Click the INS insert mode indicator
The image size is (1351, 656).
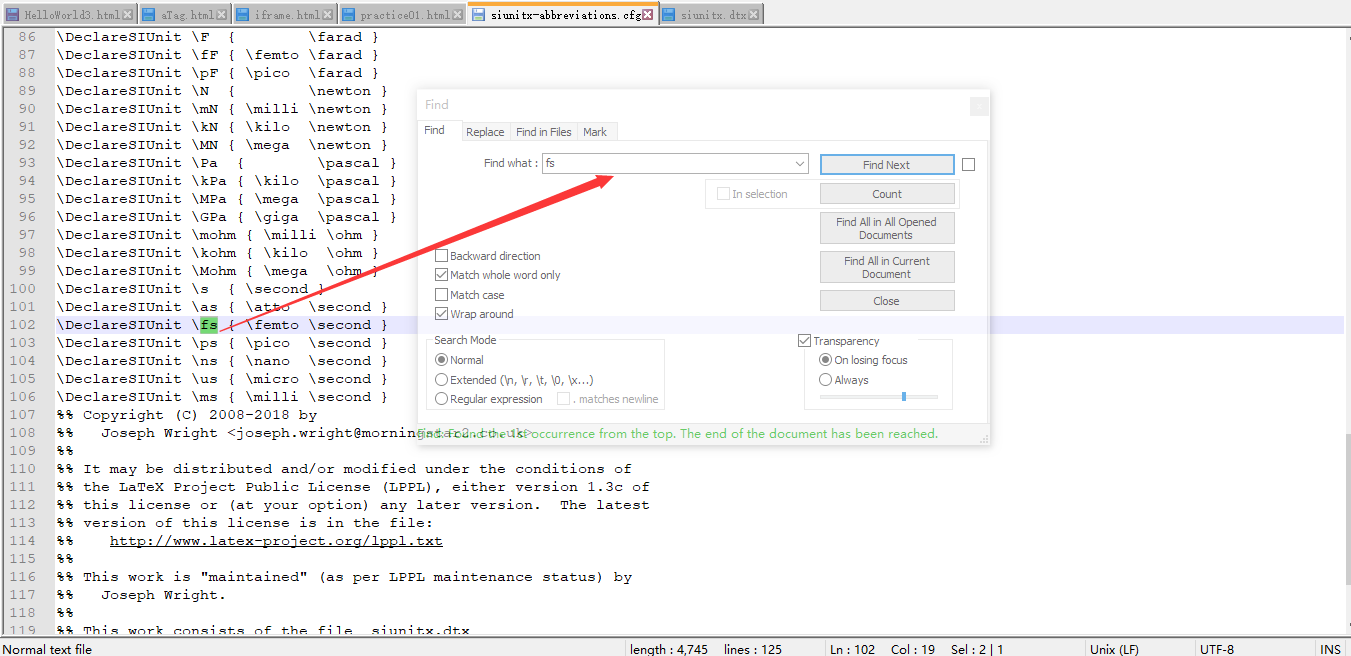coord(1330,648)
